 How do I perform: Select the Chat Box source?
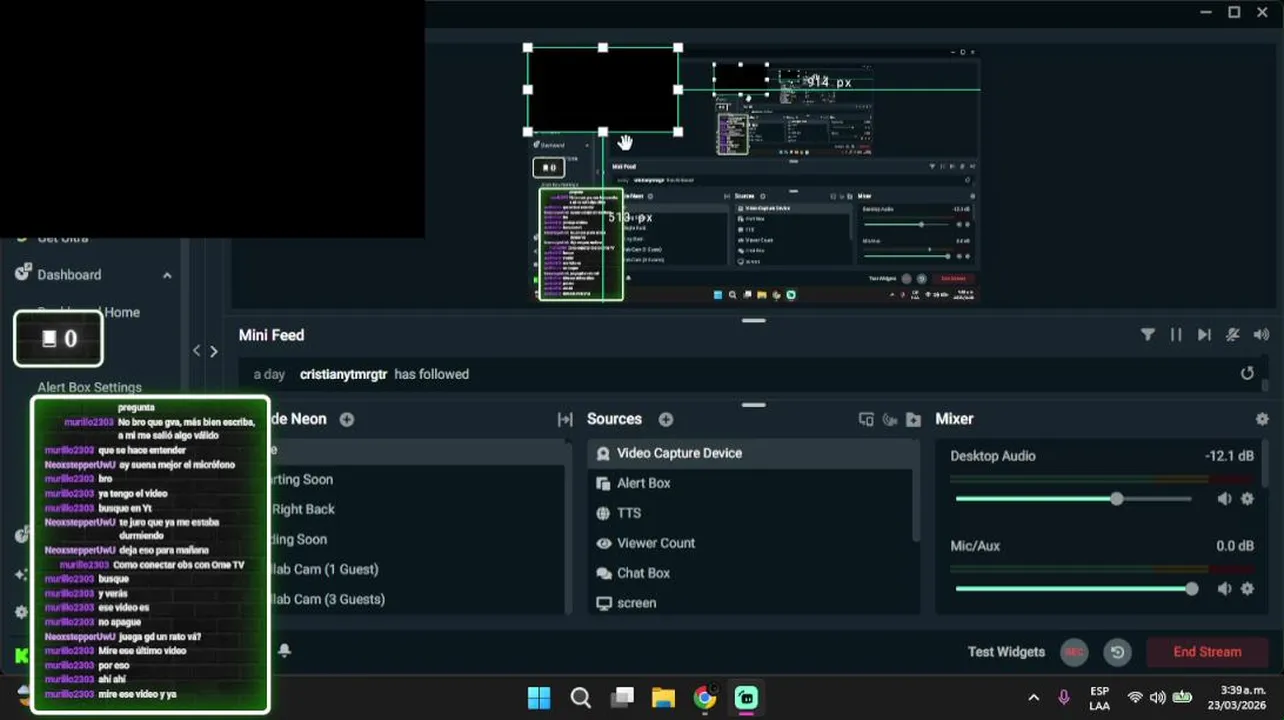coord(752,573)
